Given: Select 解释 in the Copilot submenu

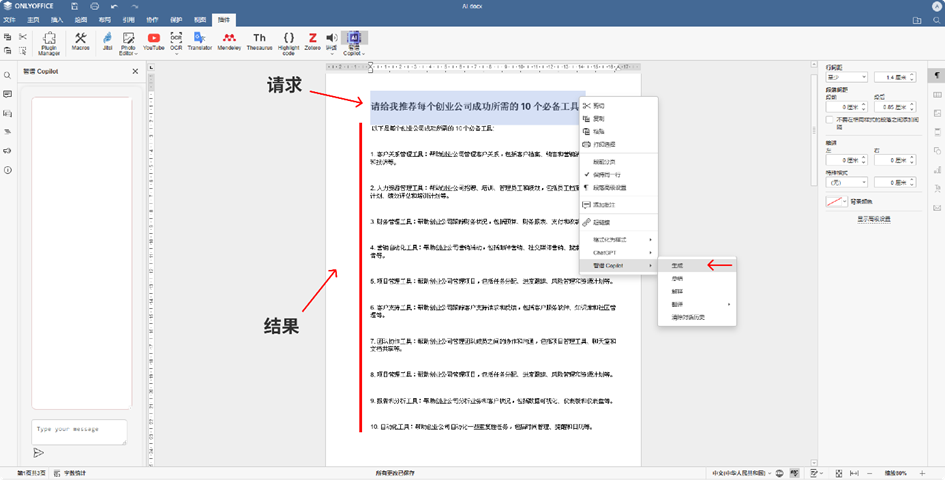Looking at the screenshot, I should 697,291.
